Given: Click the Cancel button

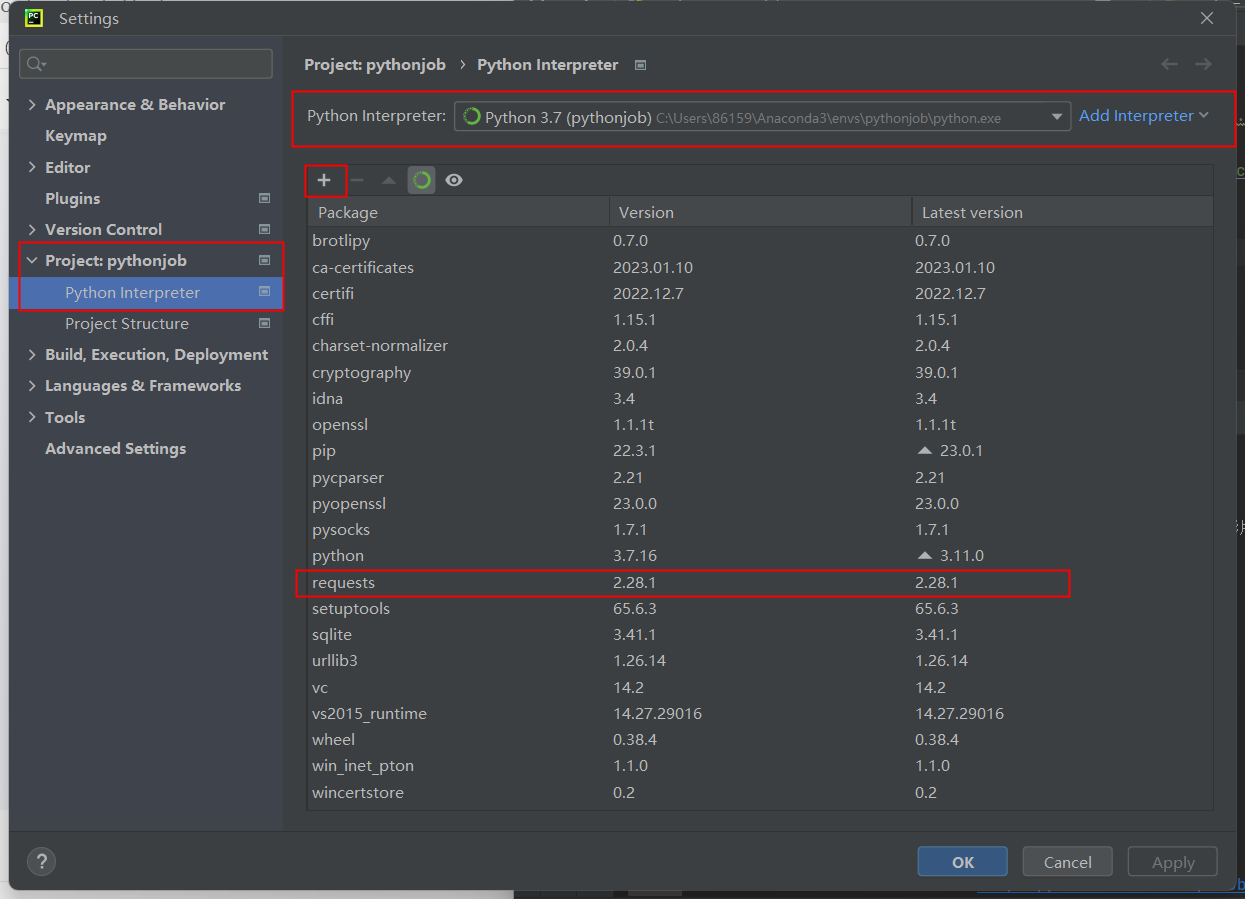Looking at the screenshot, I should [1067, 862].
